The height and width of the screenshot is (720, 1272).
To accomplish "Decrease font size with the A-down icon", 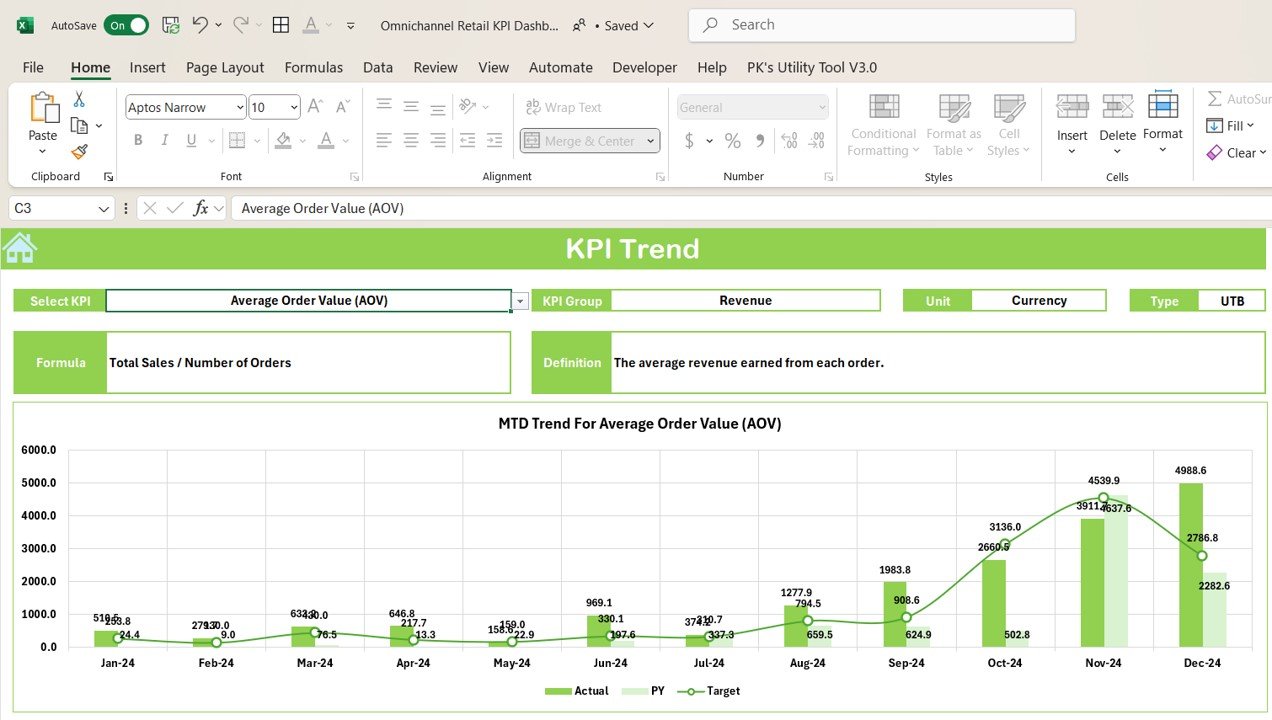I will tap(343, 106).
